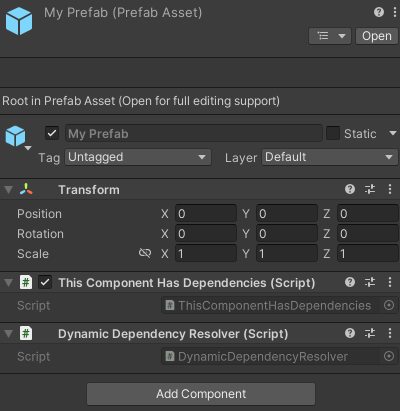Click Rotation Y field
The image size is (400, 411).
287,233
